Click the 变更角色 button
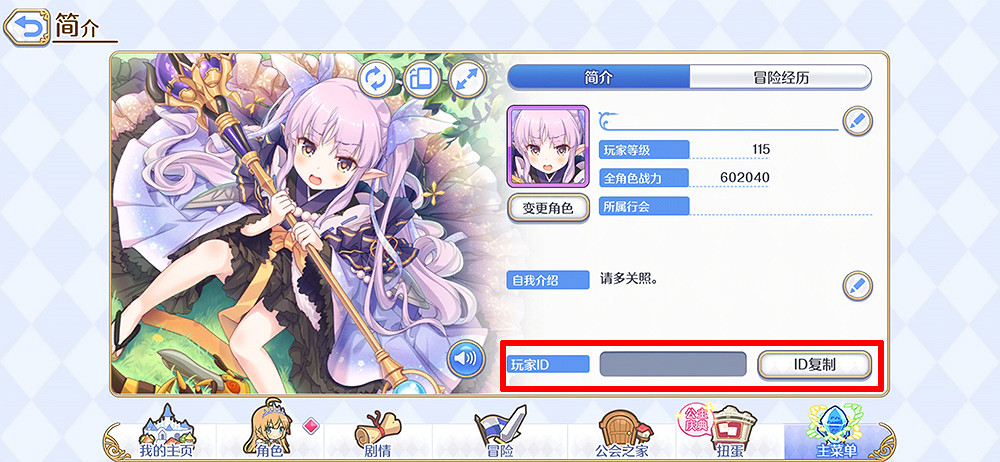The image size is (1000, 462). pyautogui.click(x=548, y=208)
